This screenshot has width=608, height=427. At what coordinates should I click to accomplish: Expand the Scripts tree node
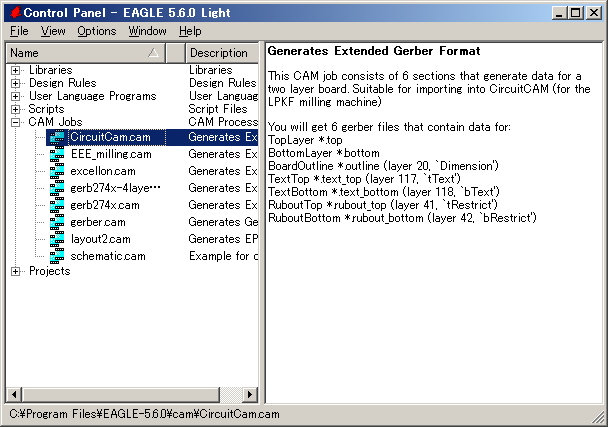(x=15, y=109)
